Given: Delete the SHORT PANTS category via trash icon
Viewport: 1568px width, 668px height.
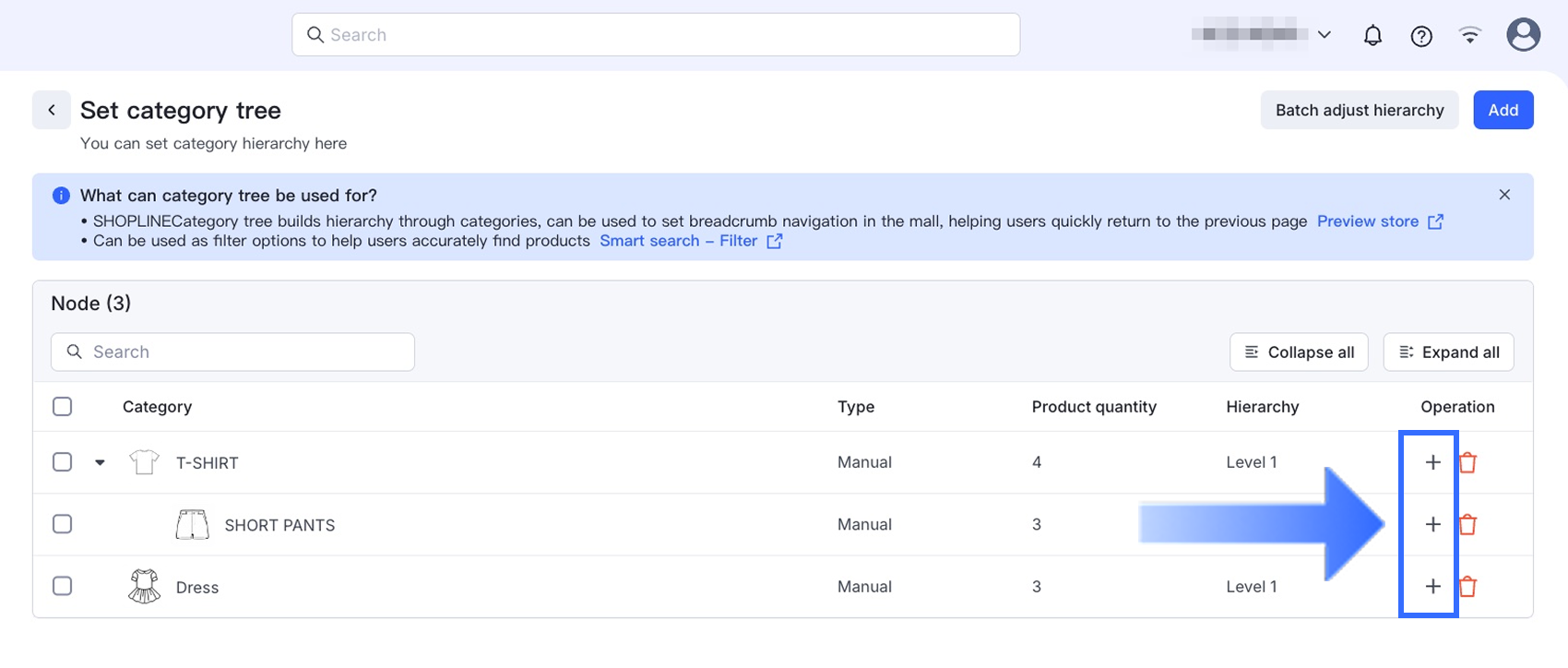Looking at the screenshot, I should click(1467, 525).
